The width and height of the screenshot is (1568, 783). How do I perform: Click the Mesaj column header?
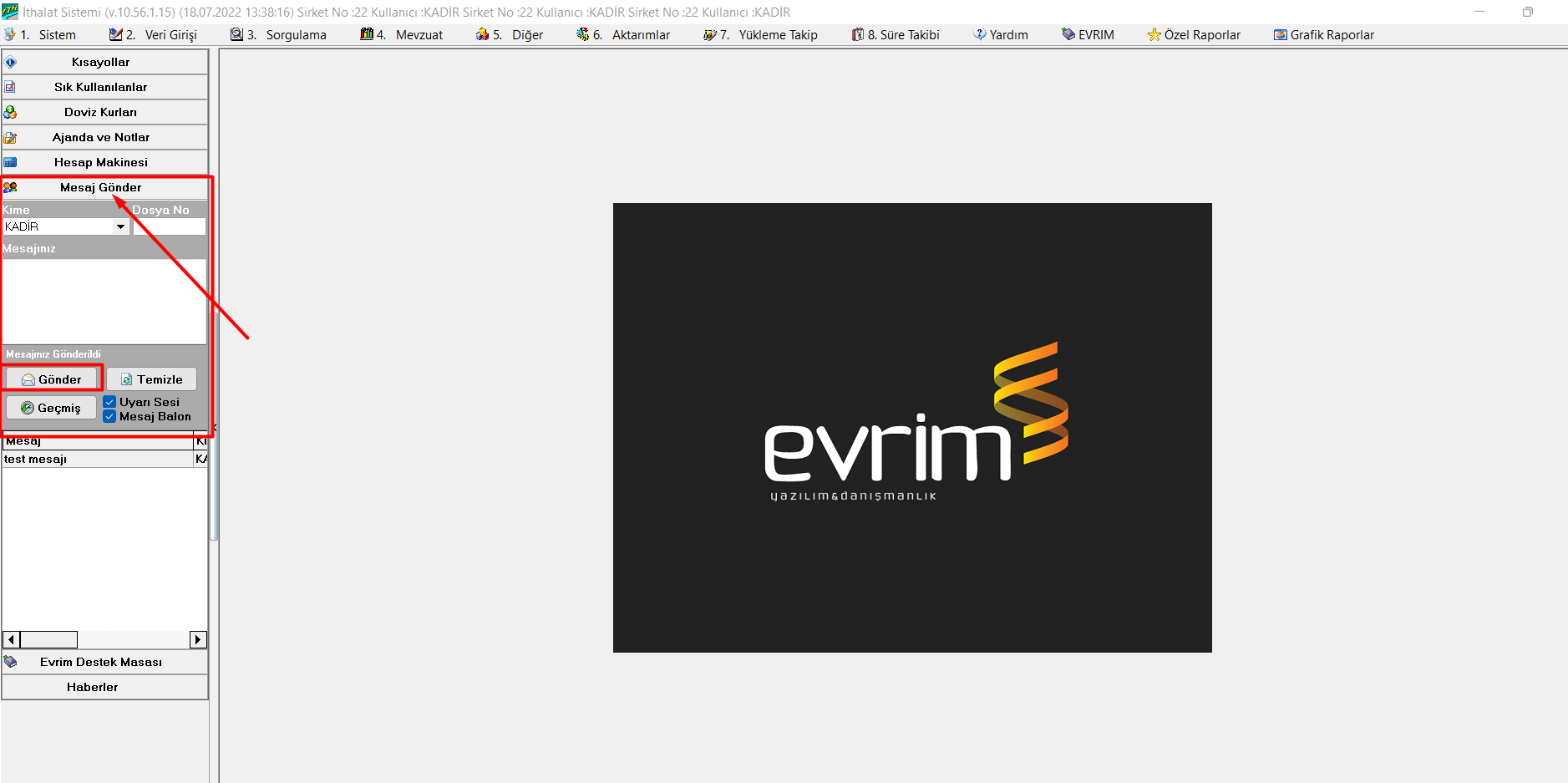pos(98,441)
